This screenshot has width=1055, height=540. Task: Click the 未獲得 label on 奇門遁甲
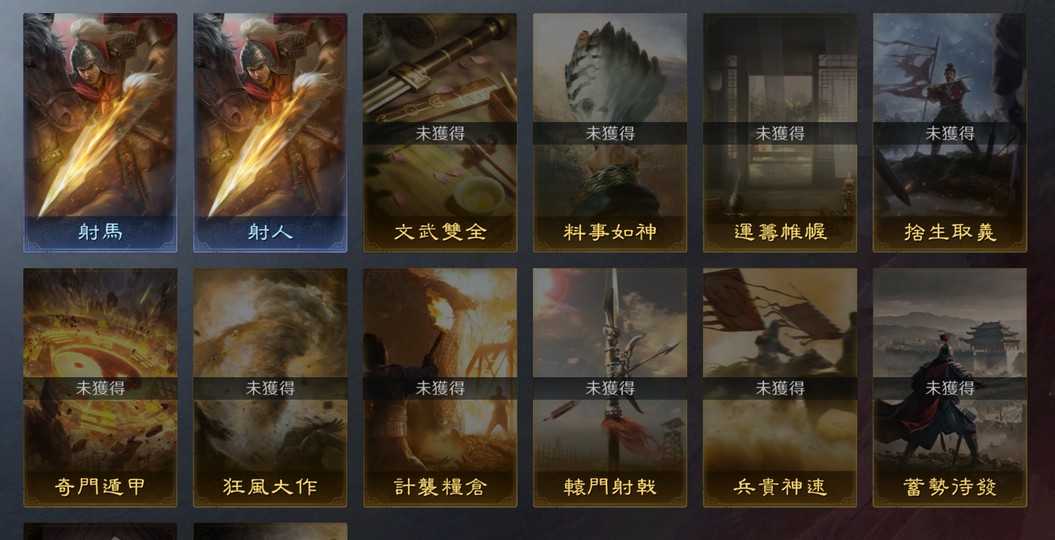pos(100,388)
